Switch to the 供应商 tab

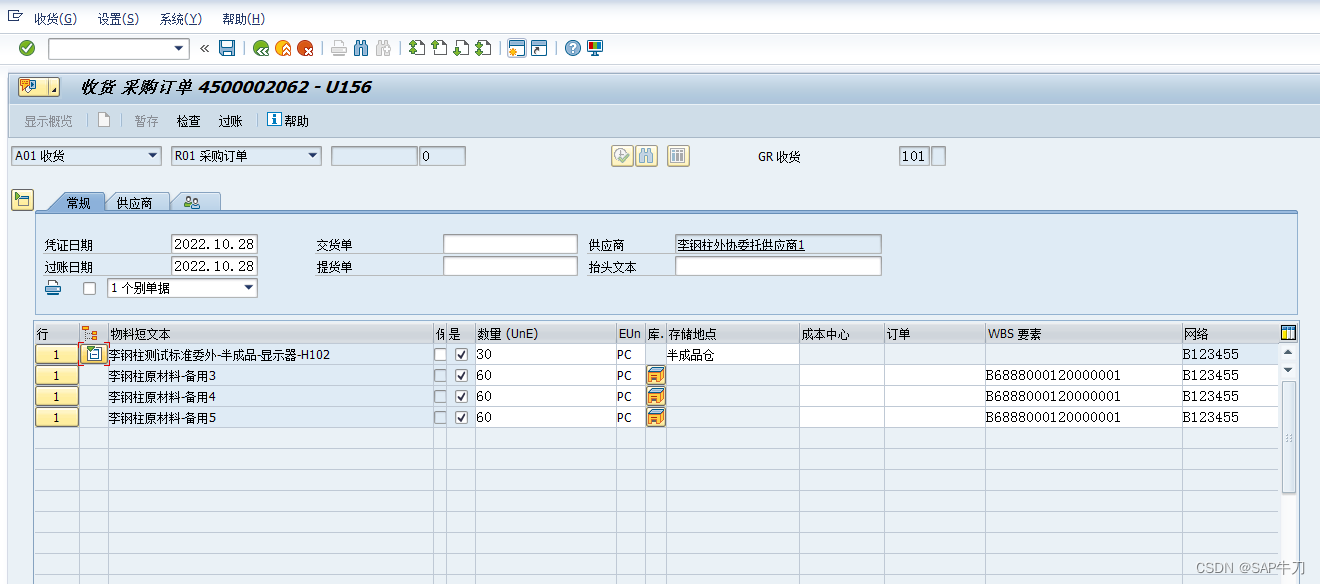click(135, 202)
